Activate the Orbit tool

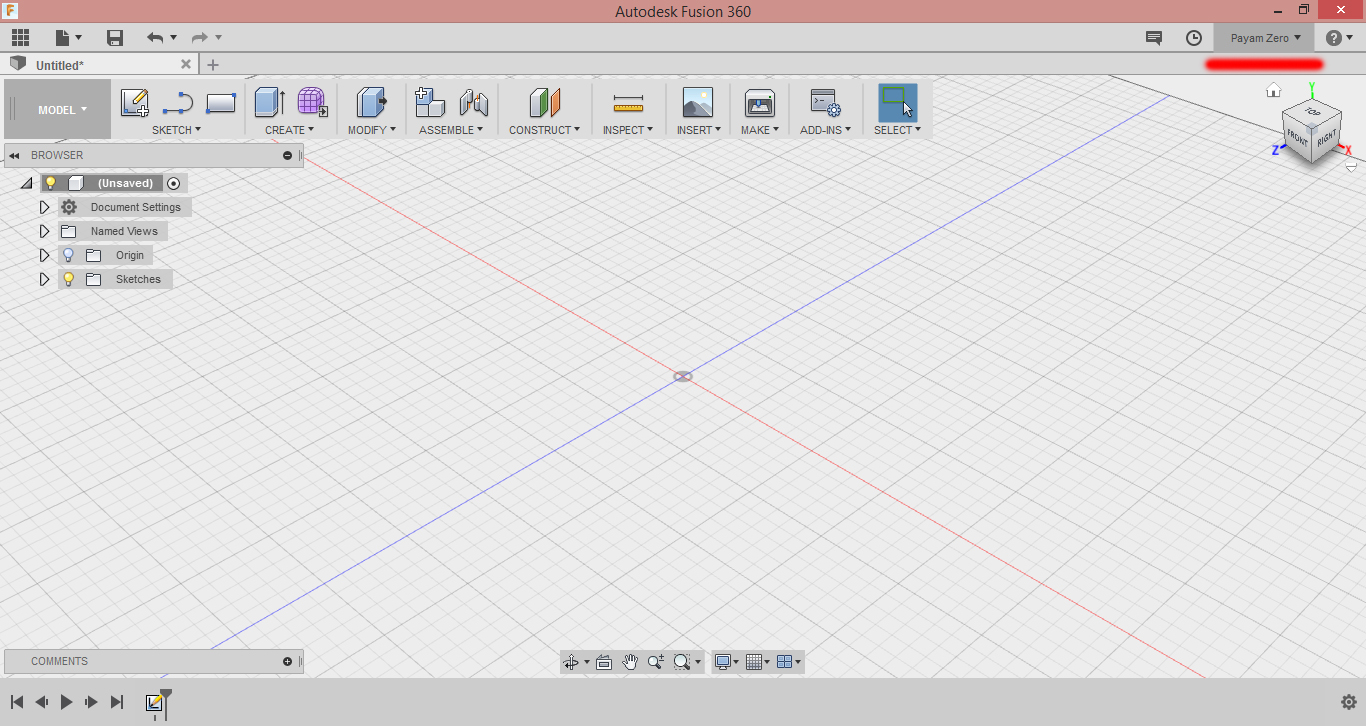(x=570, y=661)
